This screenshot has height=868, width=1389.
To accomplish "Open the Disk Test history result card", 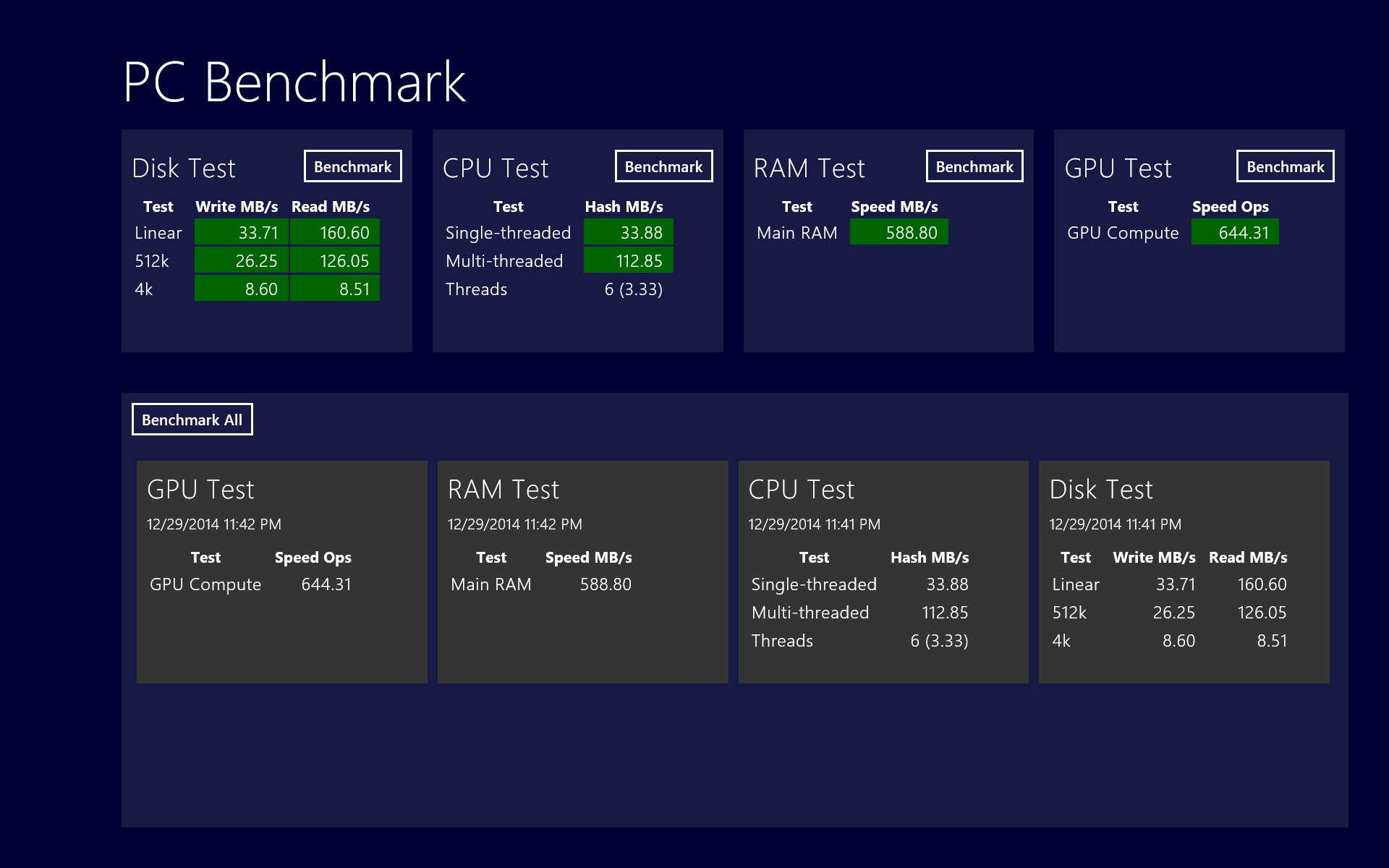I will pyautogui.click(x=1184, y=571).
